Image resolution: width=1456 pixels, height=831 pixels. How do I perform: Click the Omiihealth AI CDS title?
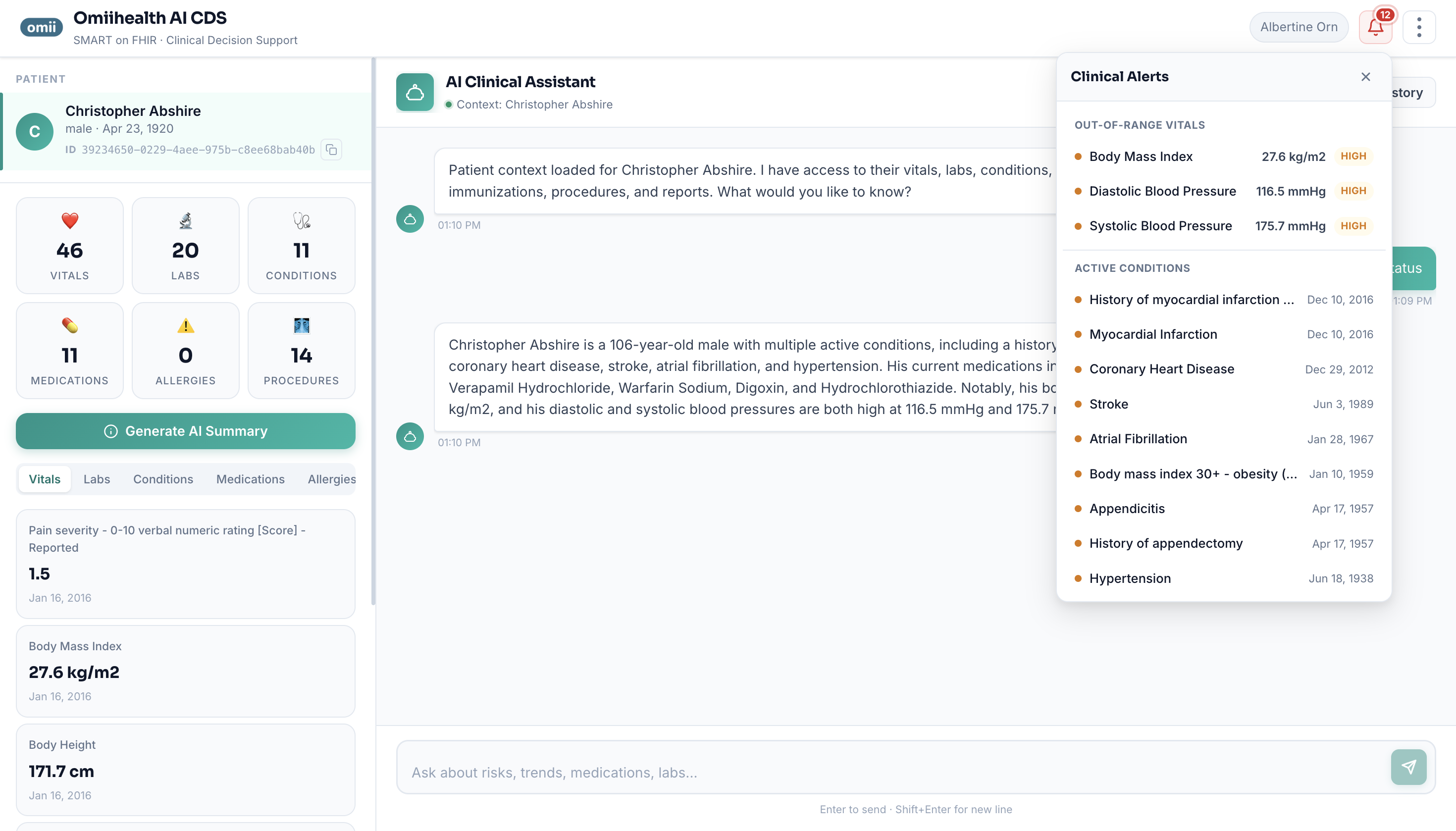click(x=150, y=18)
